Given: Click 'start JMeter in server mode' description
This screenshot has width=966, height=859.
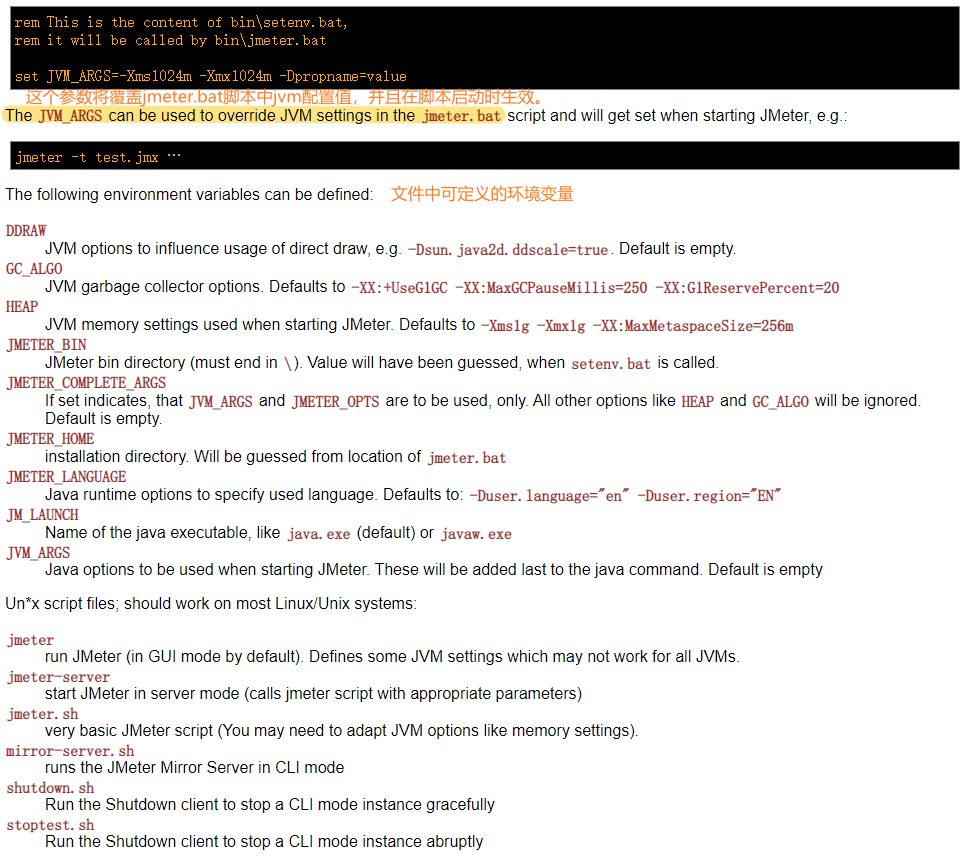Looking at the screenshot, I should click(314, 694).
